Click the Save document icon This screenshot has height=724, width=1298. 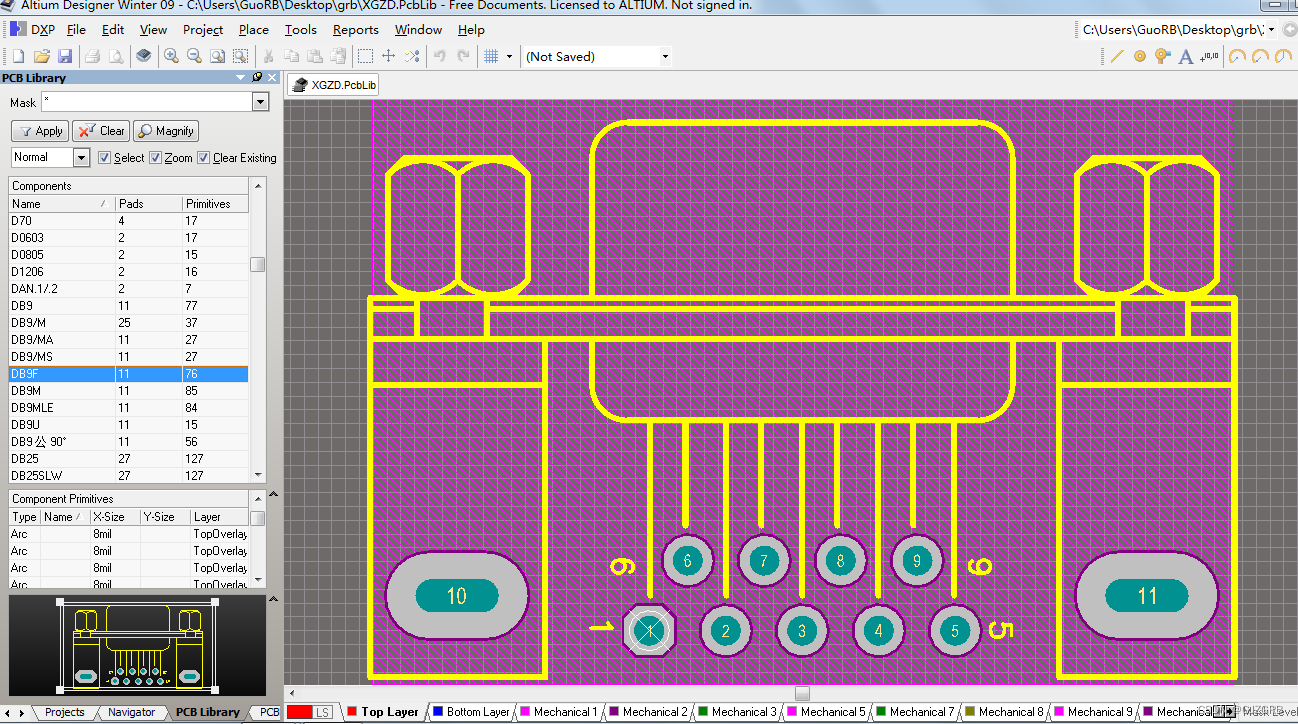point(65,55)
